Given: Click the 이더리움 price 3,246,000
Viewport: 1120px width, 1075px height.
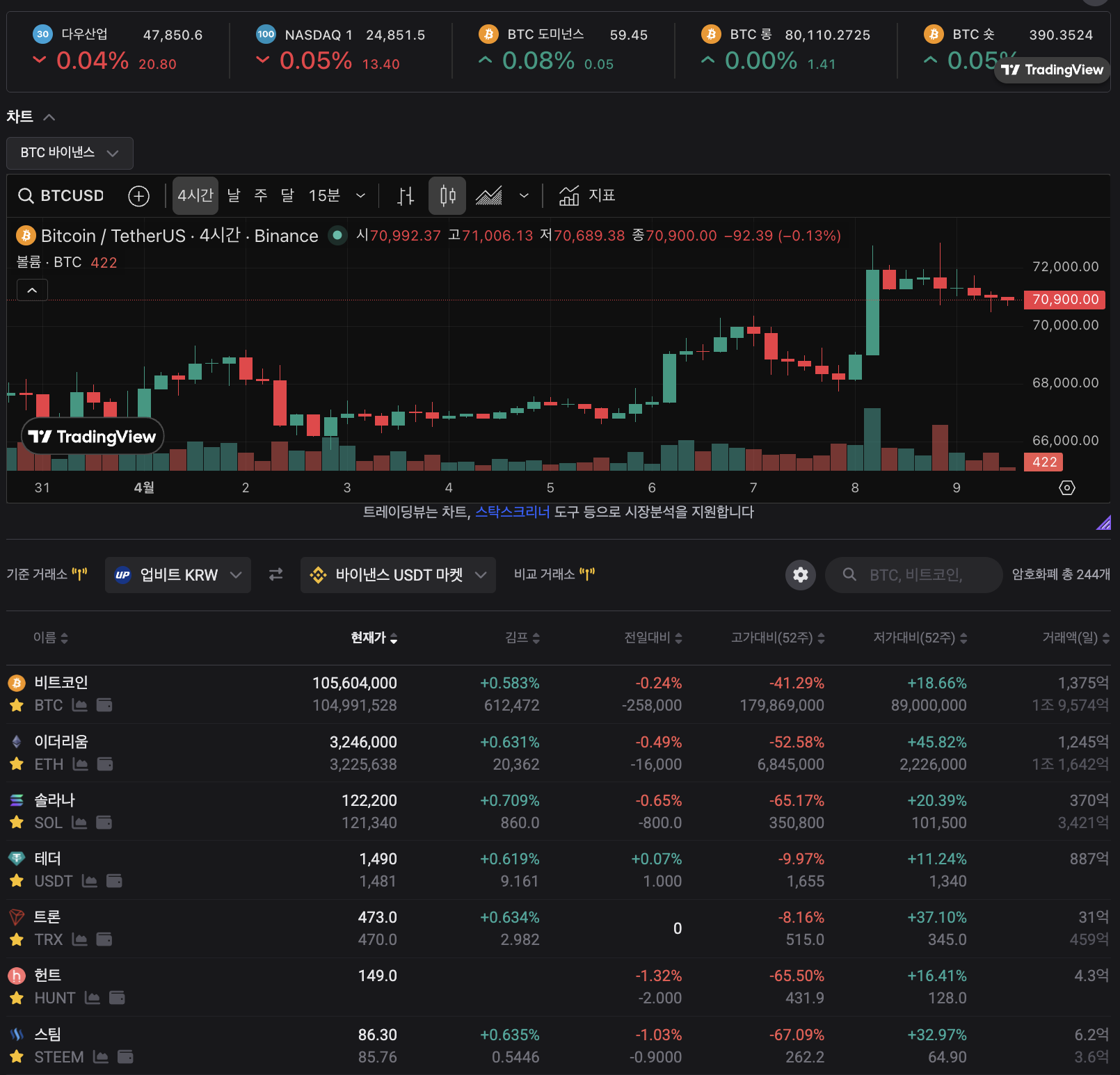Looking at the screenshot, I should pos(363,742).
